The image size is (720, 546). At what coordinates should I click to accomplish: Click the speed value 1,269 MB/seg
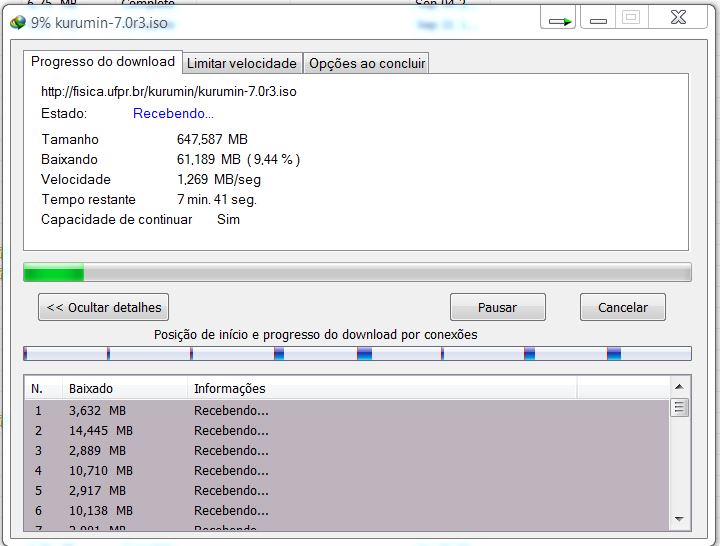[x=219, y=180]
